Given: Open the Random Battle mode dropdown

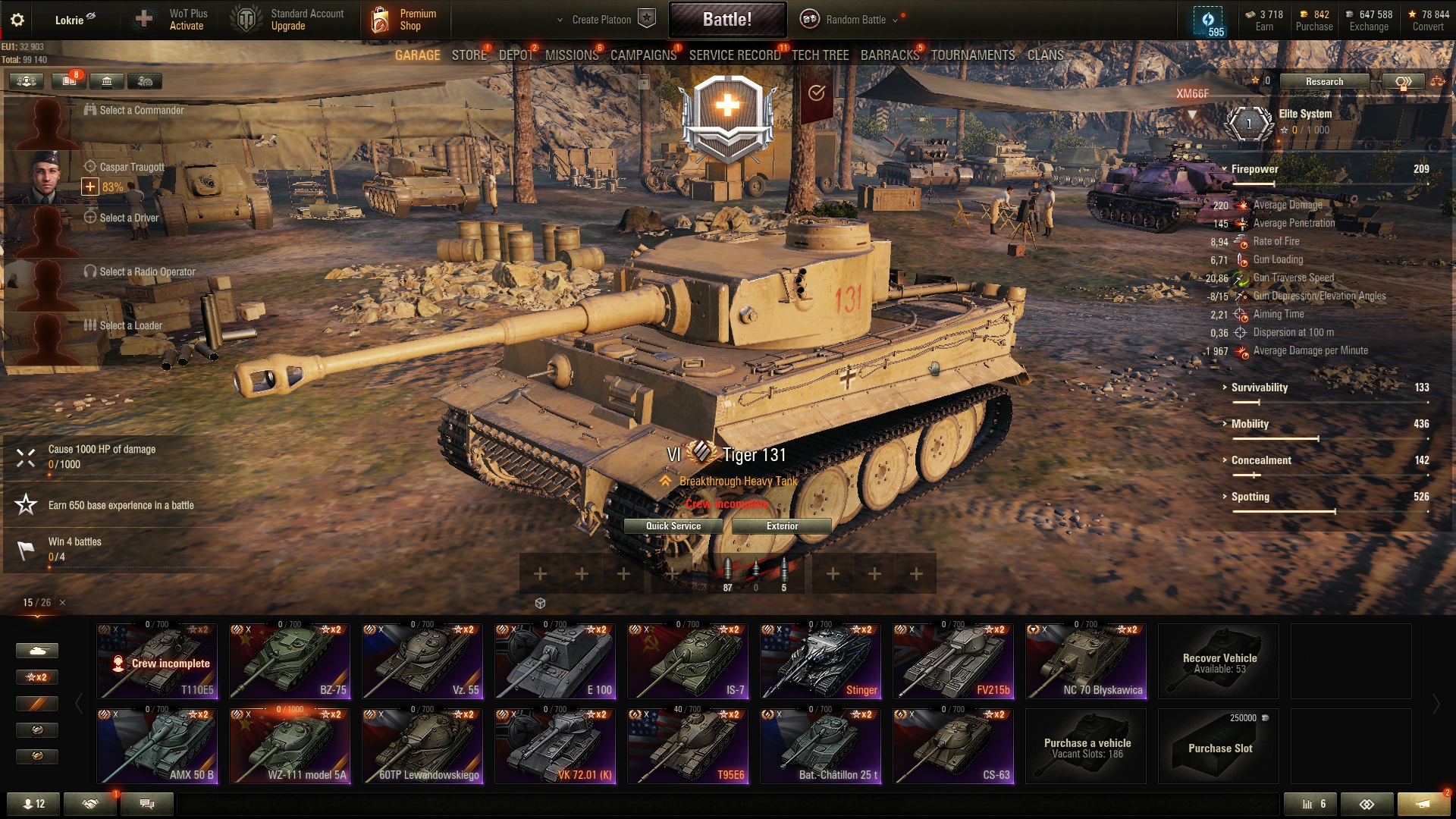Looking at the screenshot, I should tap(855, 20).
